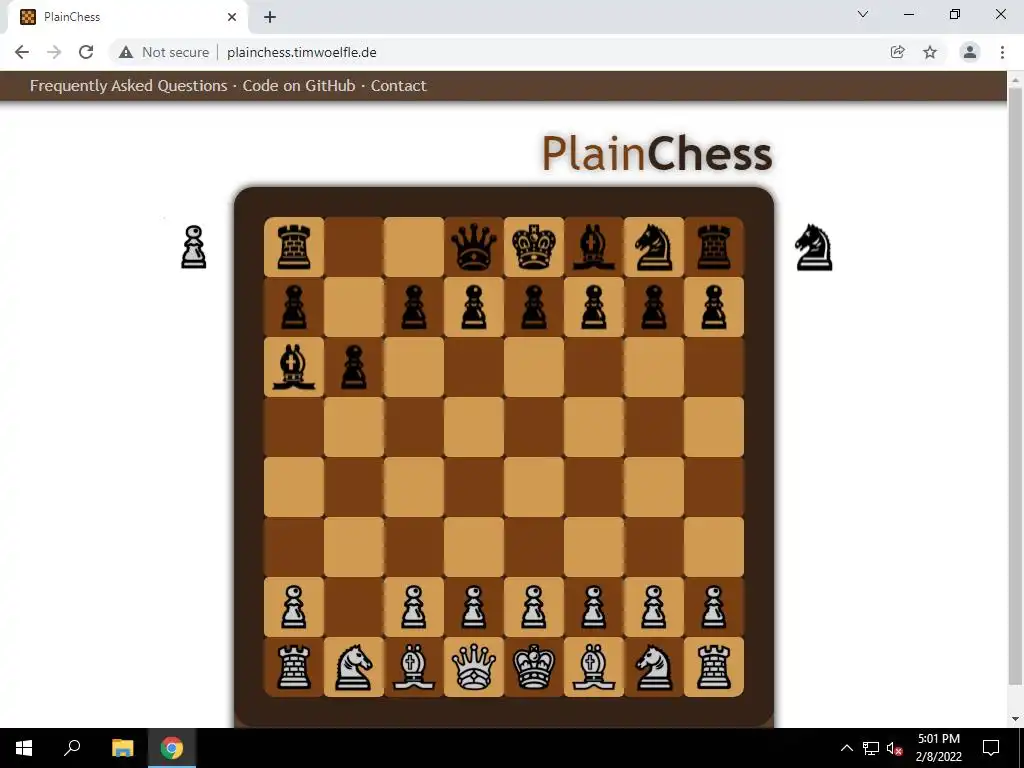This screenshot has width=1024, height=768.
Task: Open File Explorer from the taskbar
Action: 122,748
